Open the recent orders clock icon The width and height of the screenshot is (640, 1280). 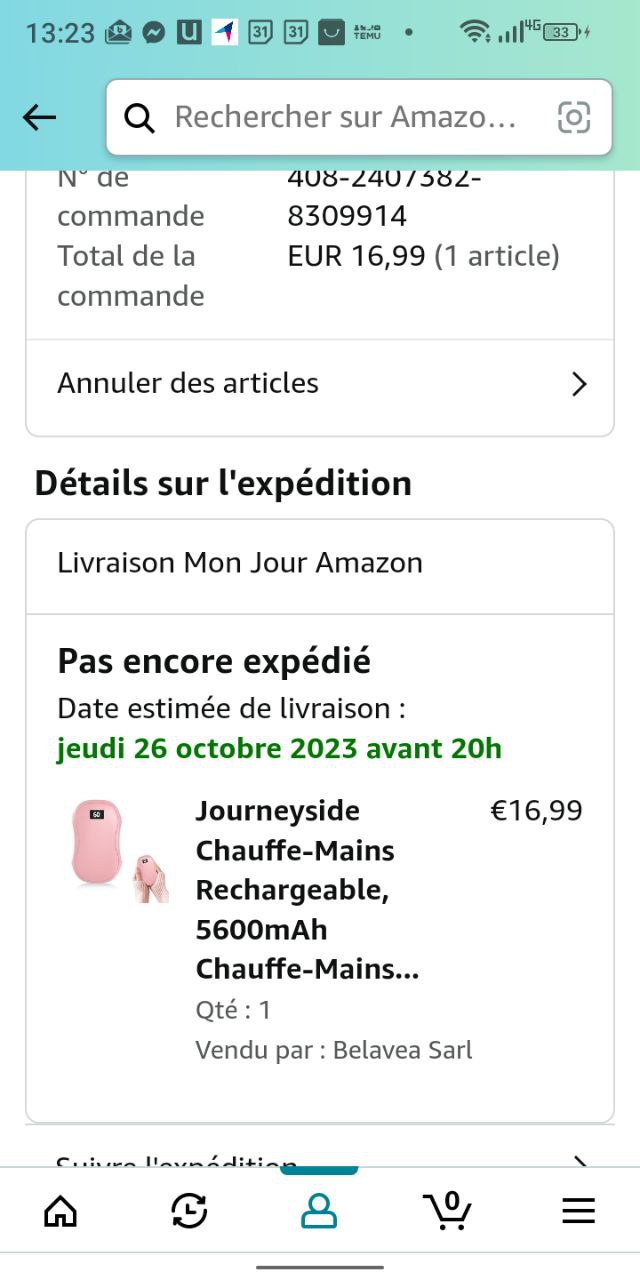(x=189, y=1211)
